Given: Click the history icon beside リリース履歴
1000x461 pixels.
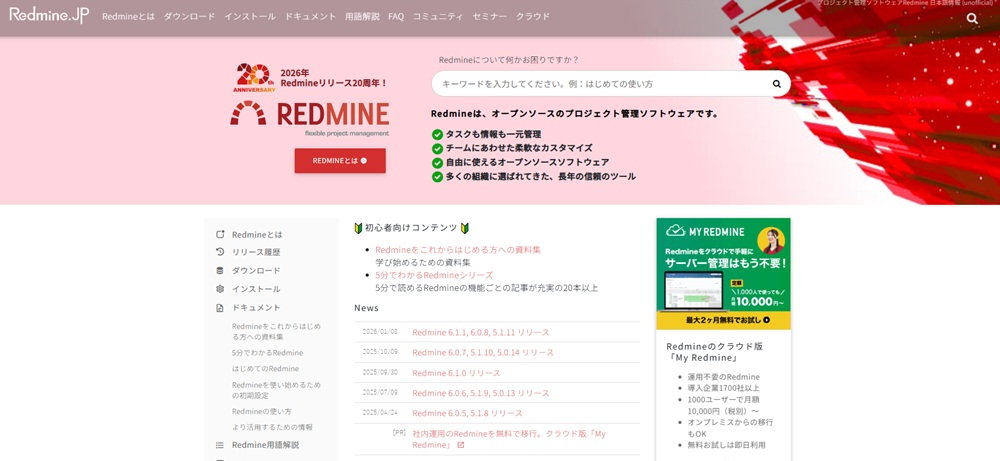Looking at the screenshot, I should 220,252.
